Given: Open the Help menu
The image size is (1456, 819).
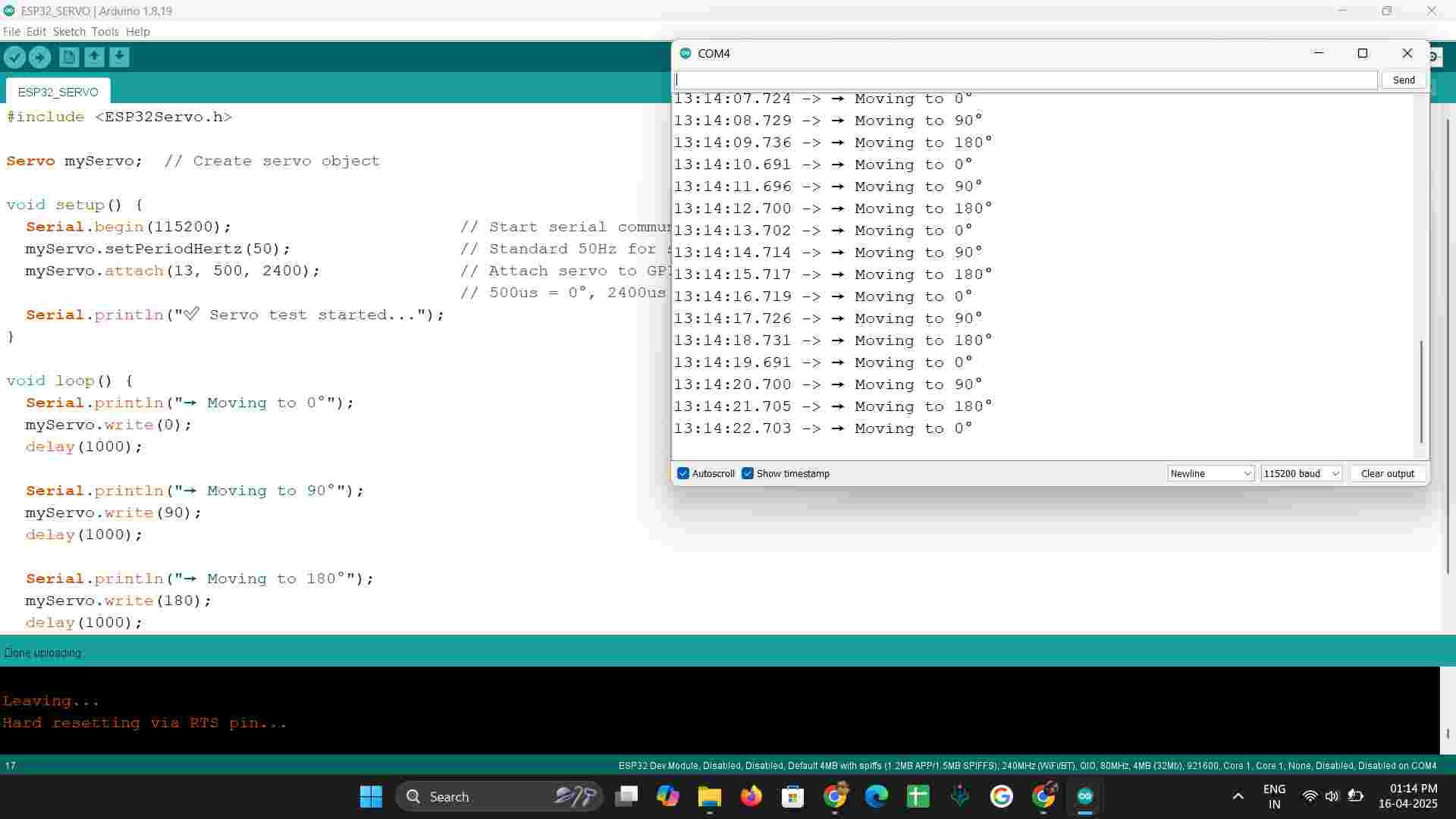Looking at the screenshot, I should 138,32.
